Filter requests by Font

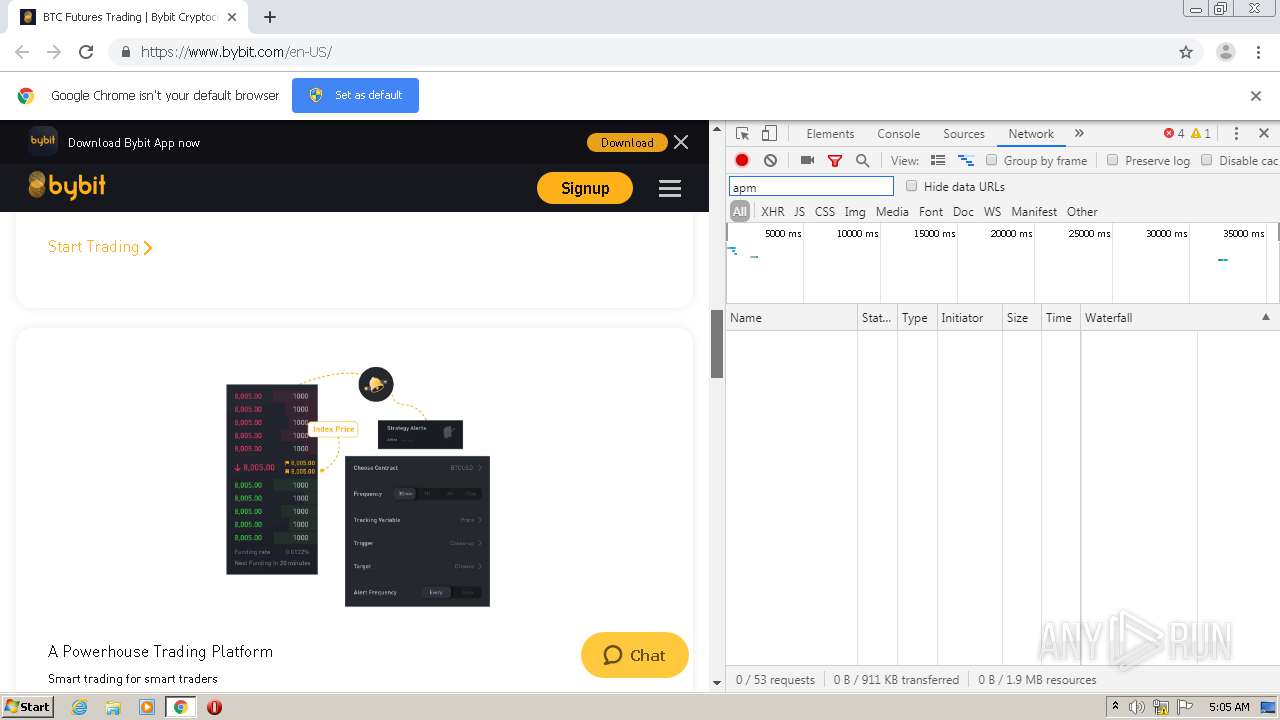pyautogui.click(x=931, y=212)
